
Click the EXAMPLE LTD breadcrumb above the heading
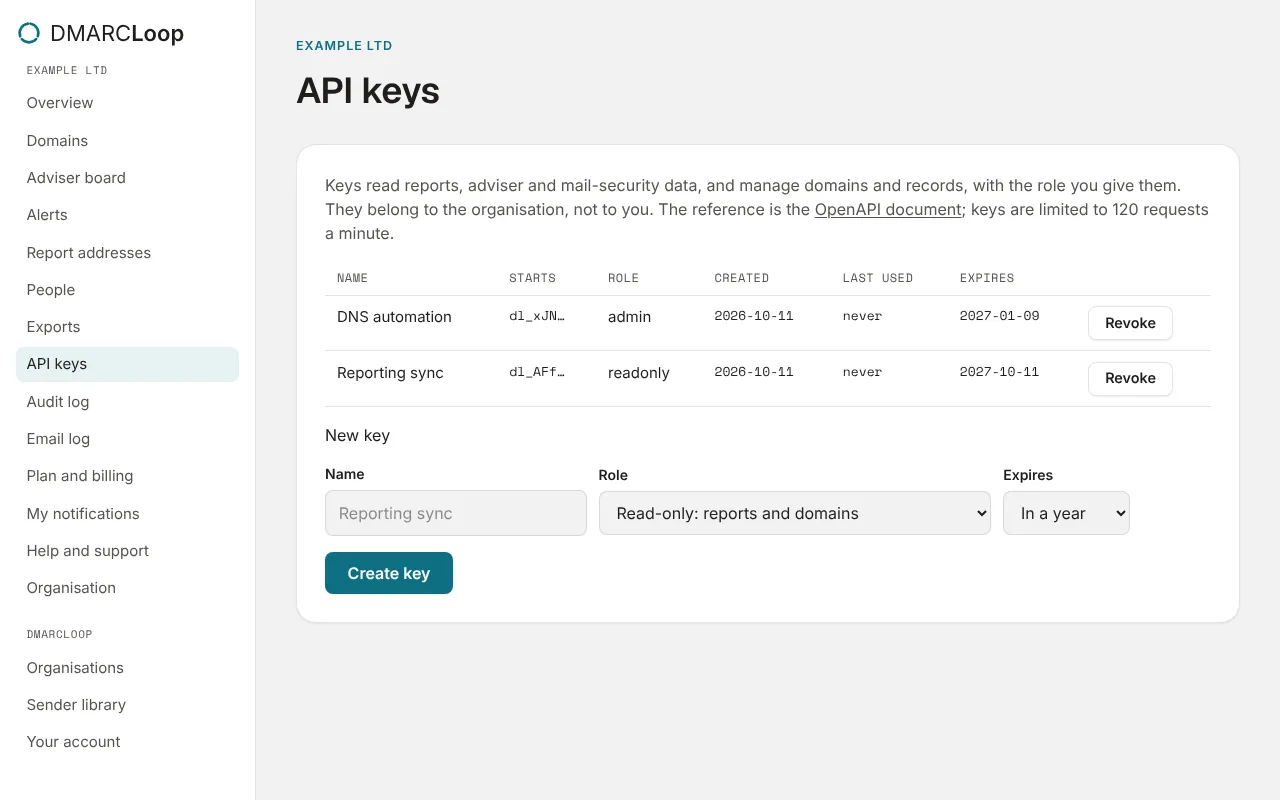pyautogui.click(x=344, y=46)
